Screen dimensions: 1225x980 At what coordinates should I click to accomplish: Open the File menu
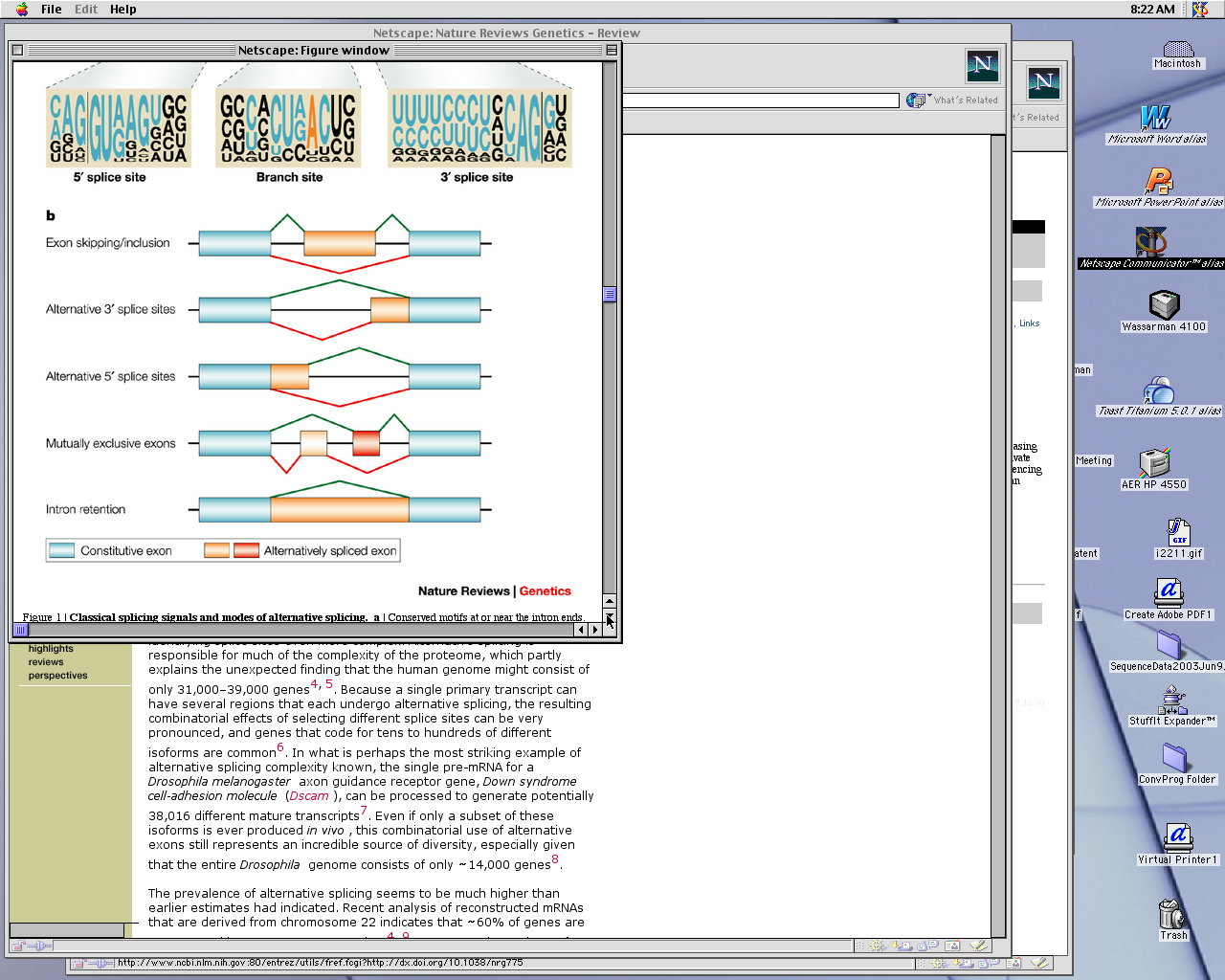click(x=52, y=10)
